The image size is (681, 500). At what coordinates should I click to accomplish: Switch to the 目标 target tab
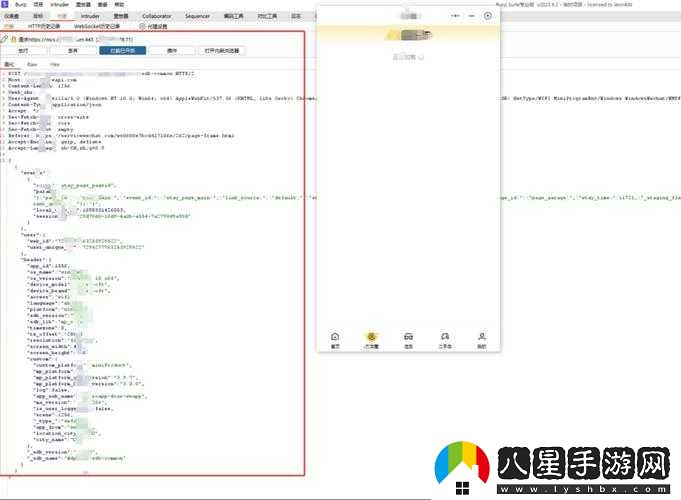pyautogui.click(x=38, y=16)
